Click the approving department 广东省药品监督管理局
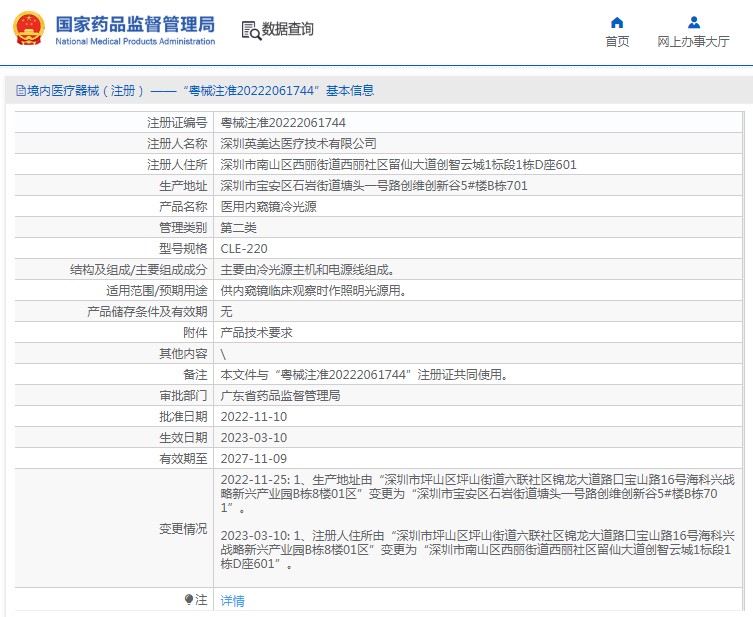Image resolution: width=753 pixels, height=617 pixels. pyautogui.click(x=280, y=396)
